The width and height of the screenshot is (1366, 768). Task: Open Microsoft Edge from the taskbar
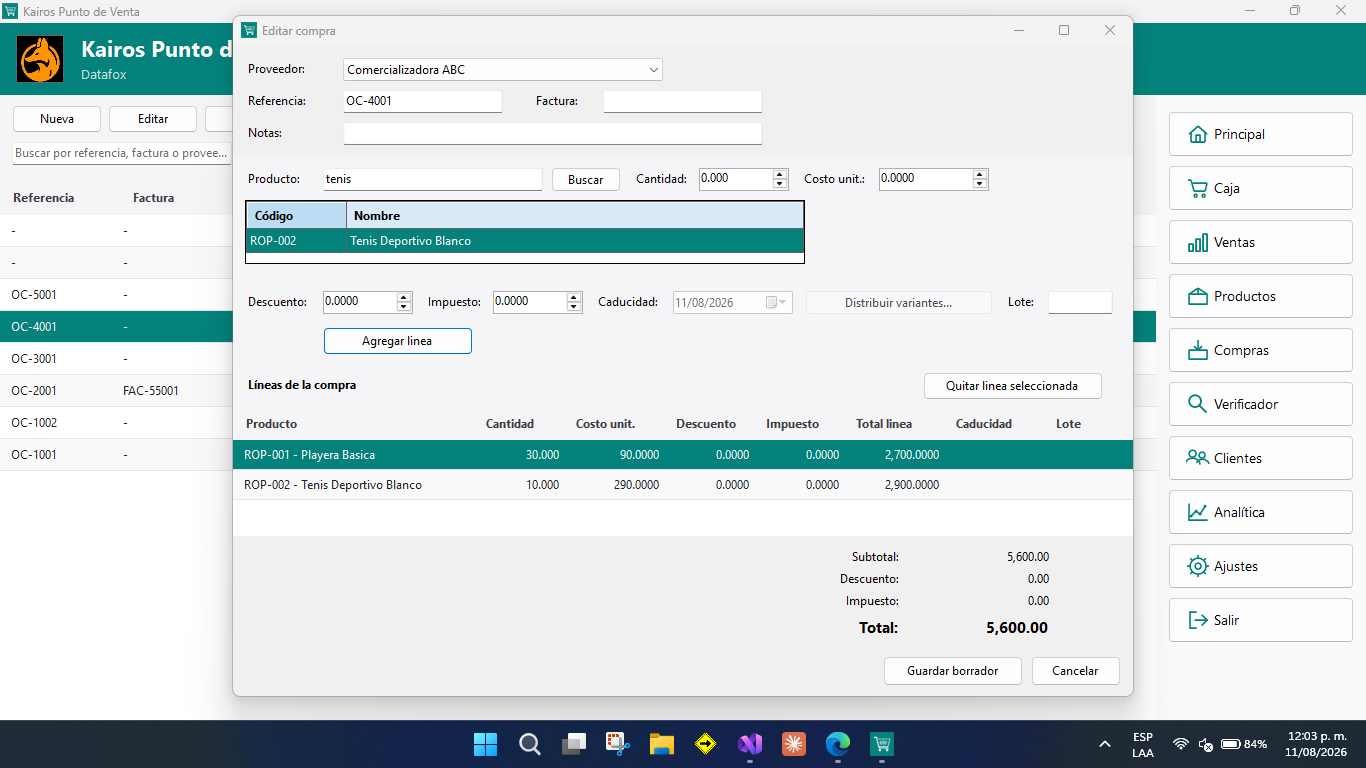pos(837,744)
